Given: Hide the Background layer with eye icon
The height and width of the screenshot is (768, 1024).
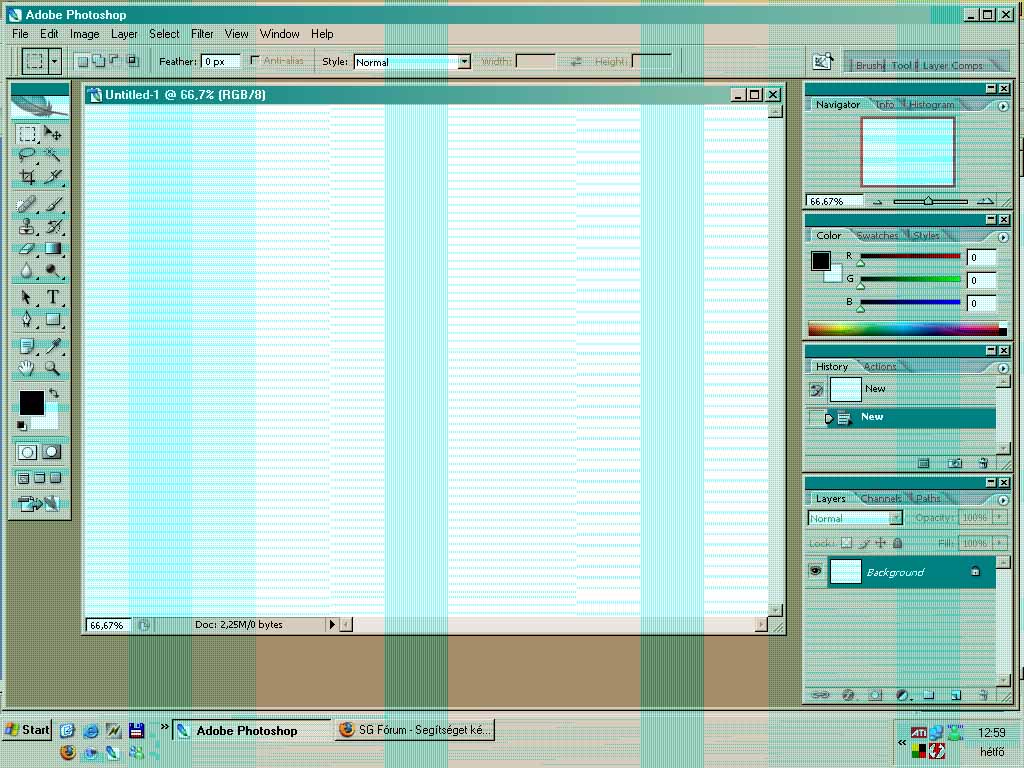Looking at the screenshot, I should click(x=816, y=571).
